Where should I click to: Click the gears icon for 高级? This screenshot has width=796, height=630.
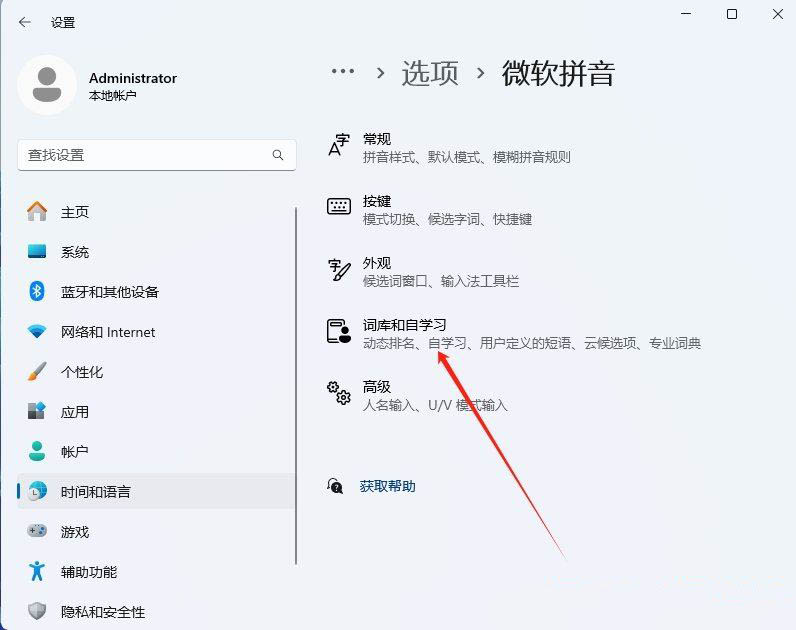pyautogui.click(x=339, y=393)
